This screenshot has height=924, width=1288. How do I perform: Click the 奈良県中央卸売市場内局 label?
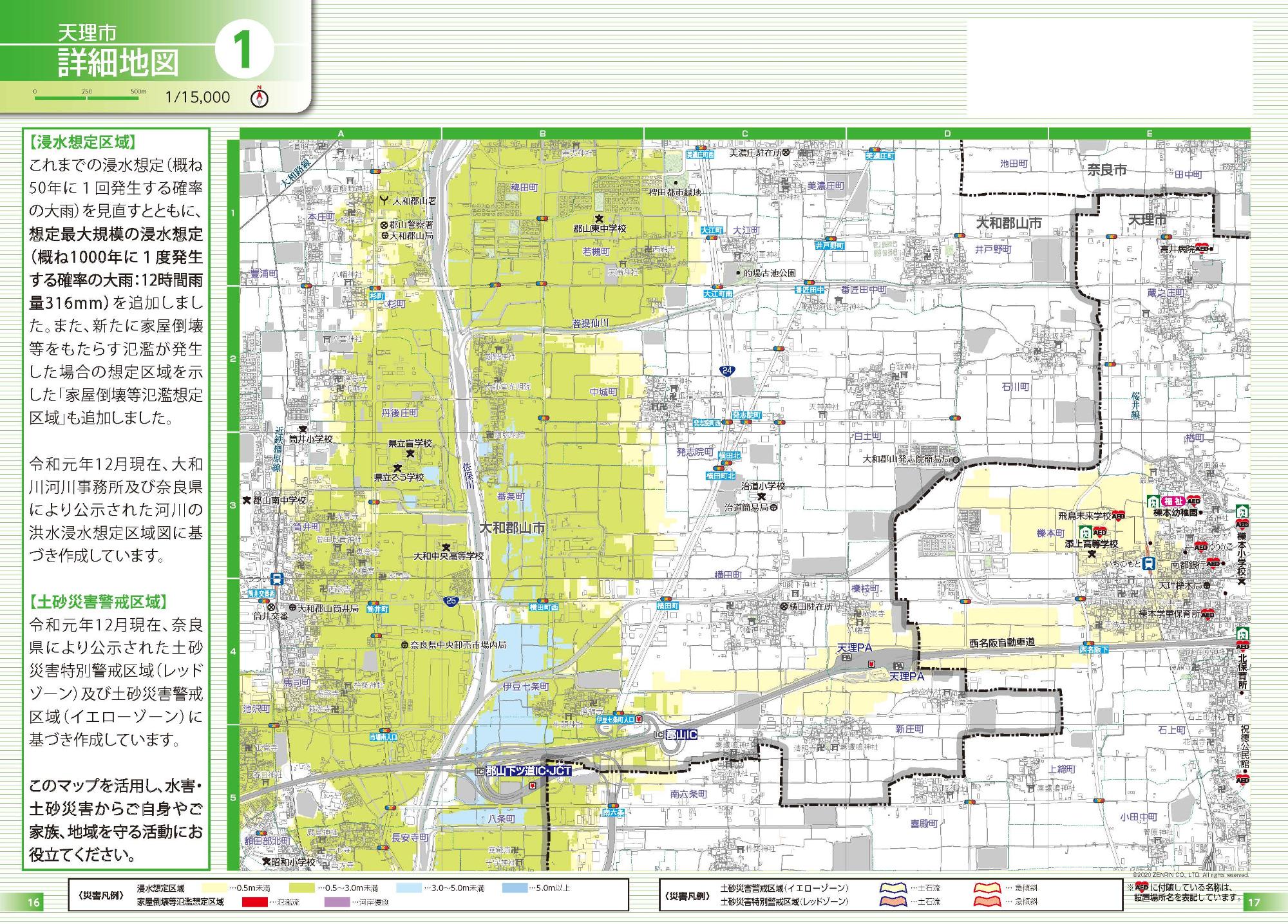(x=458, y=645)
